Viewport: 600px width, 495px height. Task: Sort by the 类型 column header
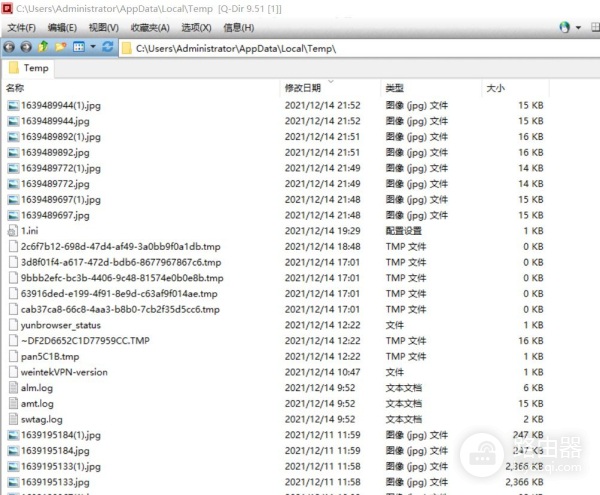395,88
